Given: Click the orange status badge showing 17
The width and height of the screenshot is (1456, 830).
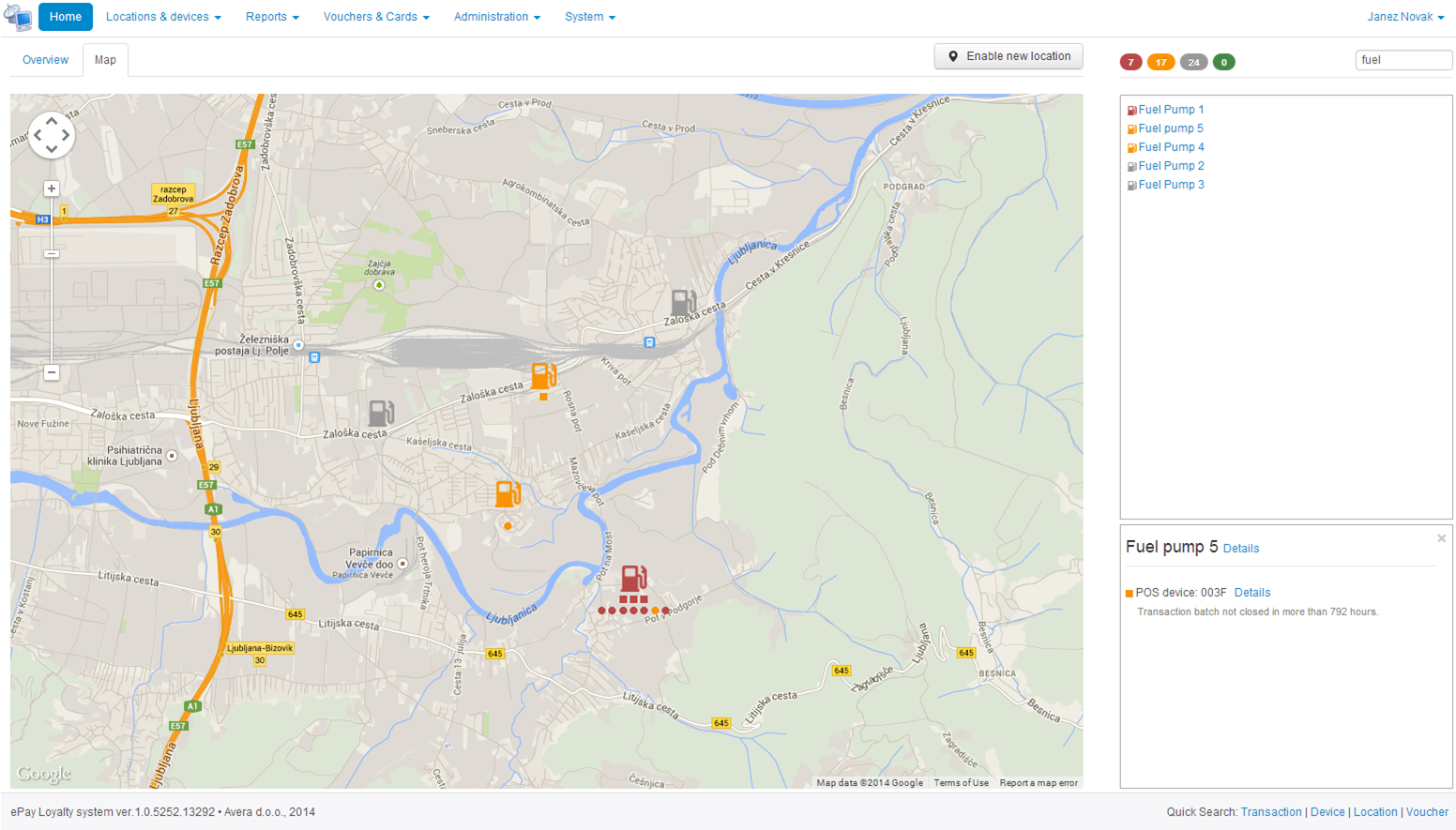Looking at the screenshot, I should [x=1160, y=62].
